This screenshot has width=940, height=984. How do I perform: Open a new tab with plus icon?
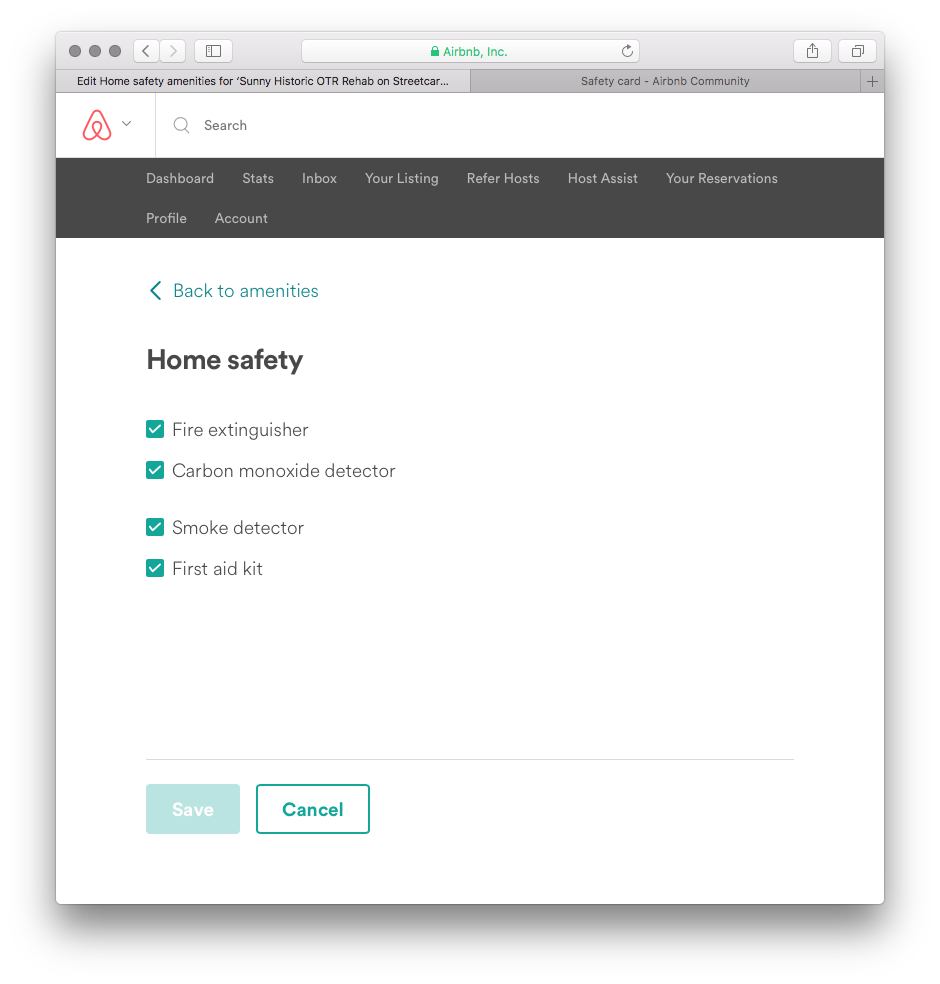pos(872,82)
